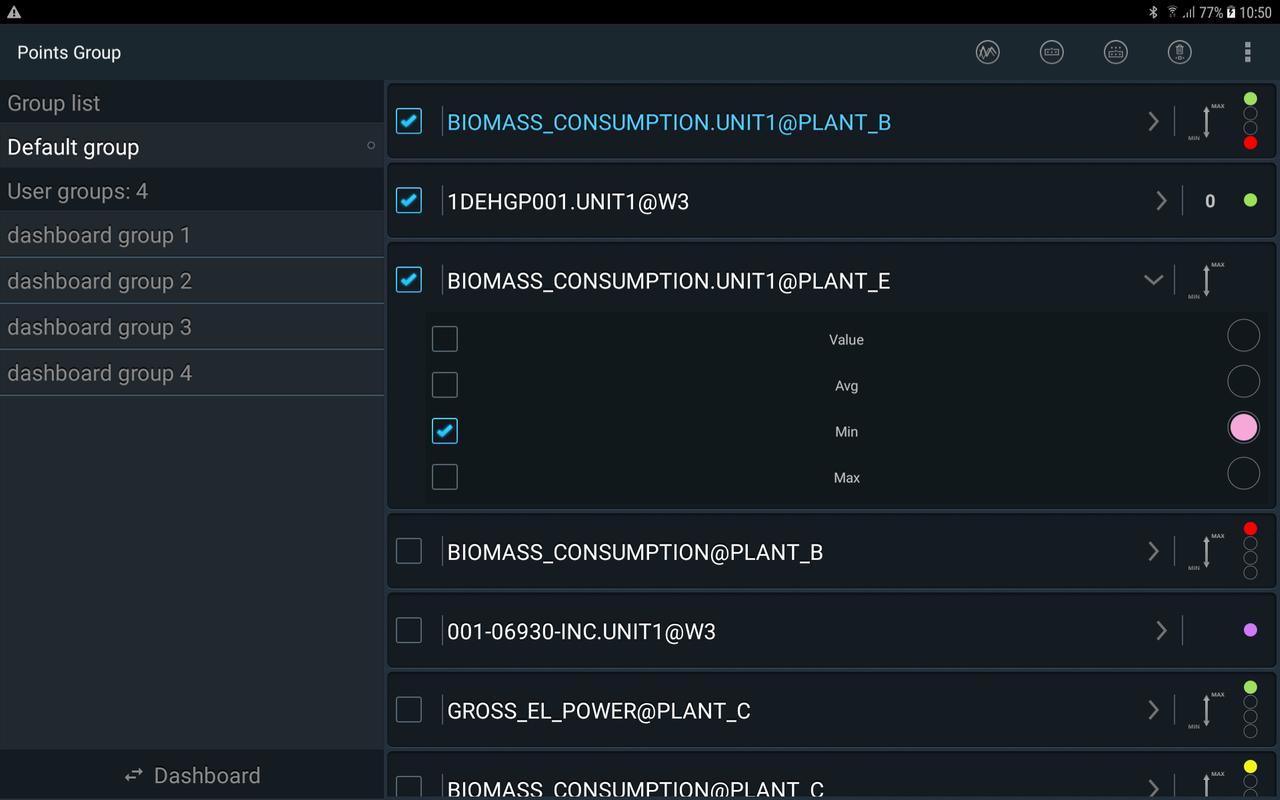Tap min/max arrow icon for BIOMASS_CONSUMPTION.UNIT1@PLANT_E
1280x800 pixels.
tap(1206, 281)
